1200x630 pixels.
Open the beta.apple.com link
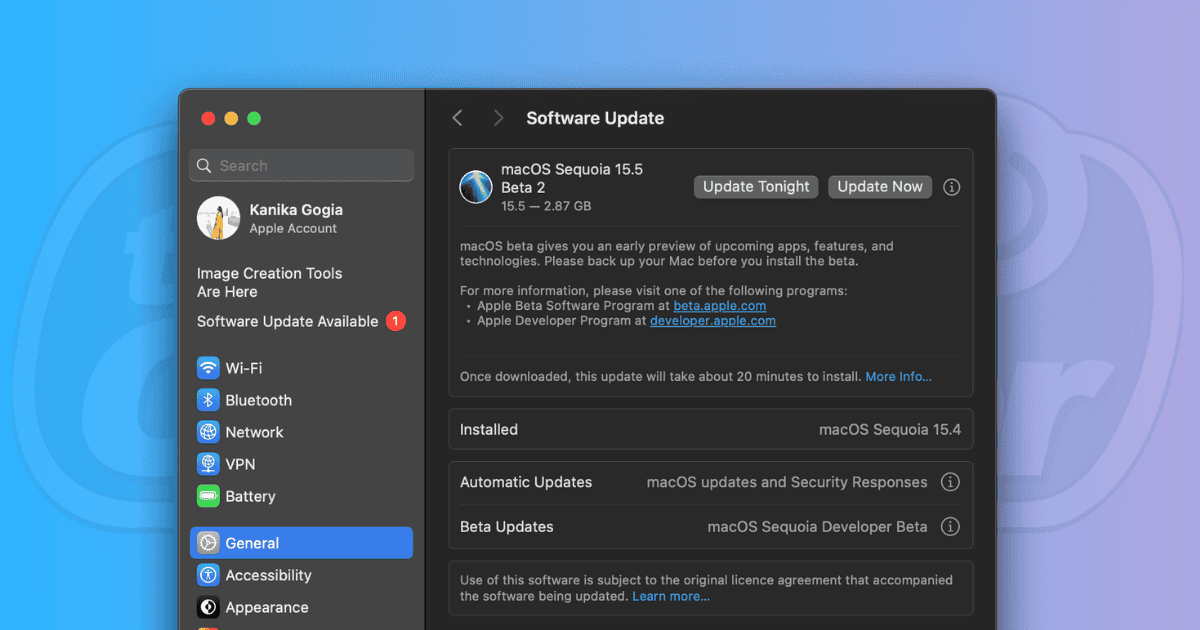point(719,306)
